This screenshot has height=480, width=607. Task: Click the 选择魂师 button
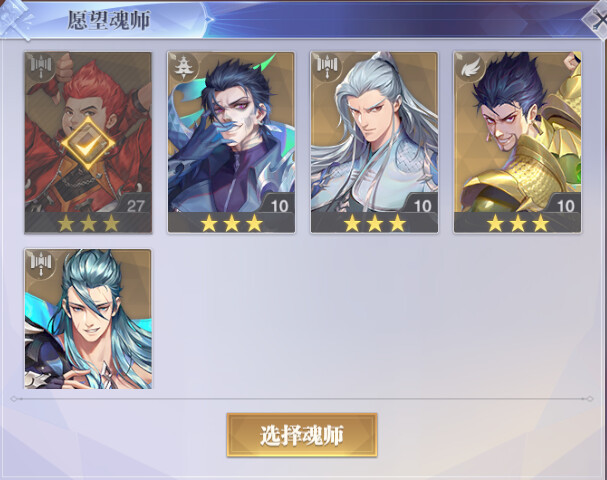click(x=302, y=435)
